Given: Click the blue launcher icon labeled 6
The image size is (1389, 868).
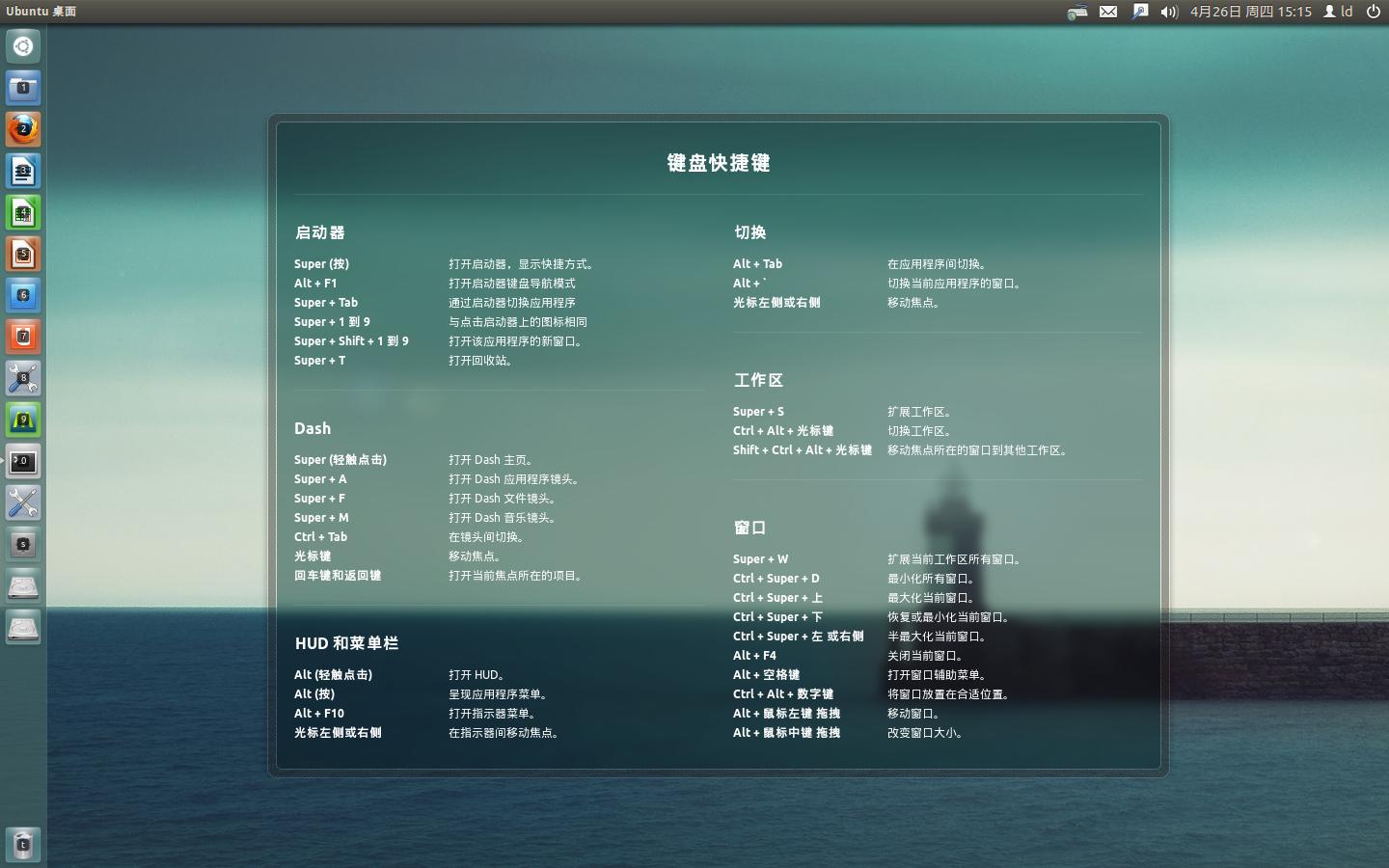Looking at the screenshot, I should [23, 295].
